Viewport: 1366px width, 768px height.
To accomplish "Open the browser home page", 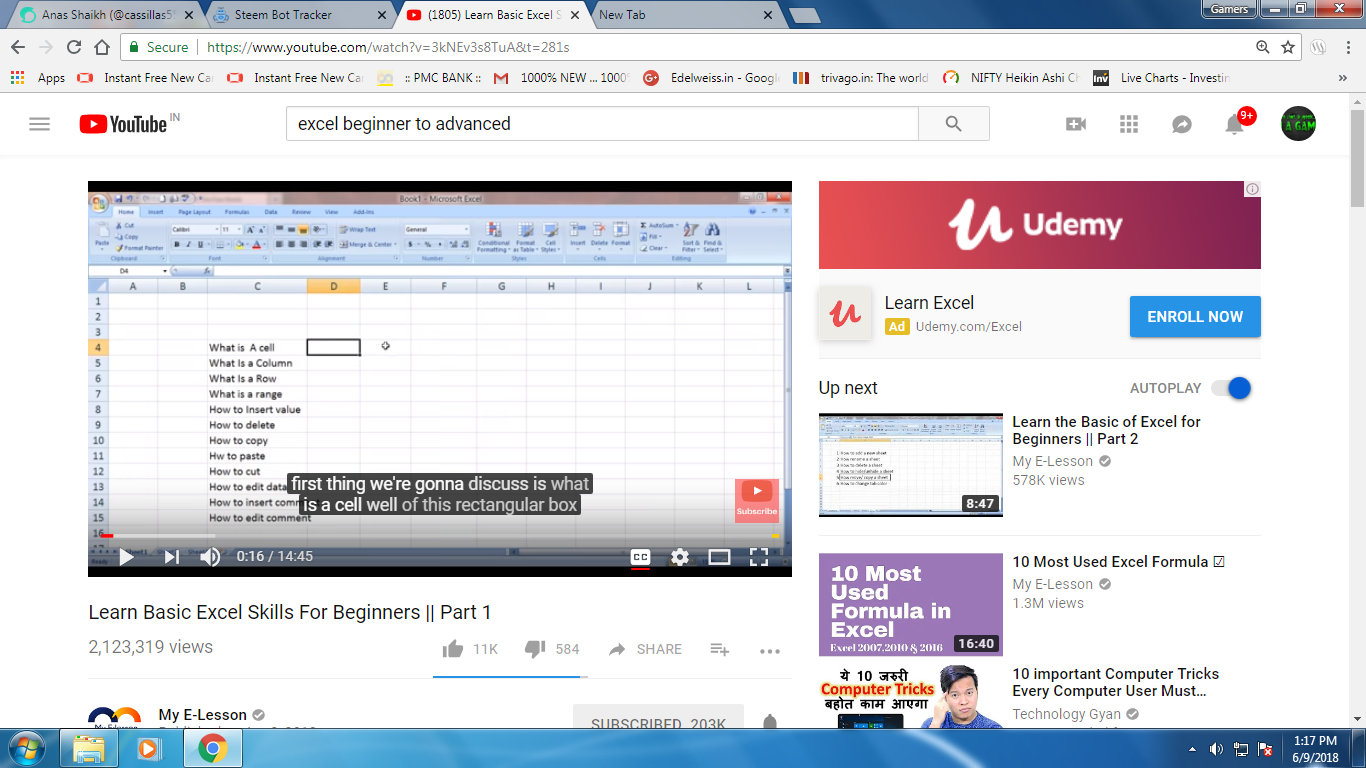I will point(102,47).
